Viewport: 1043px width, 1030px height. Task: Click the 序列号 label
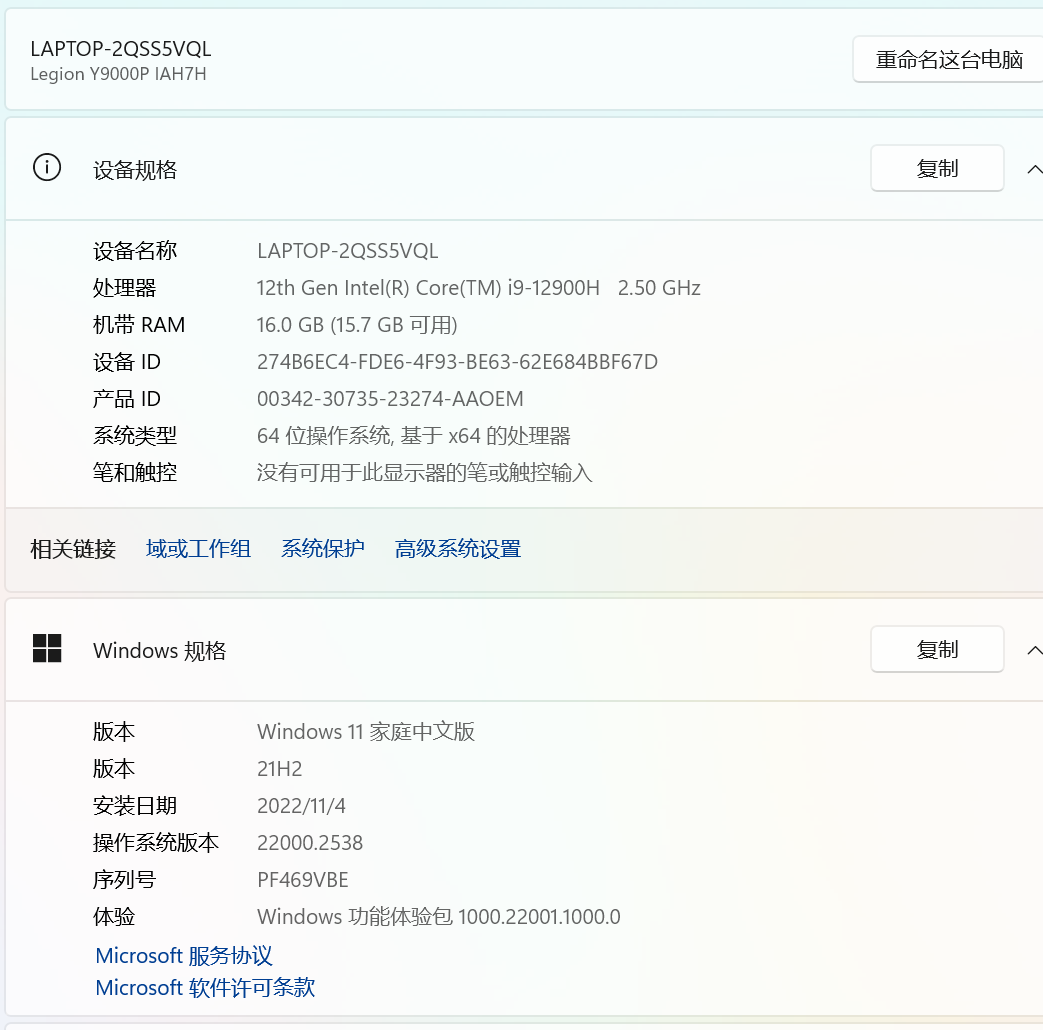(x=124, y=880)
